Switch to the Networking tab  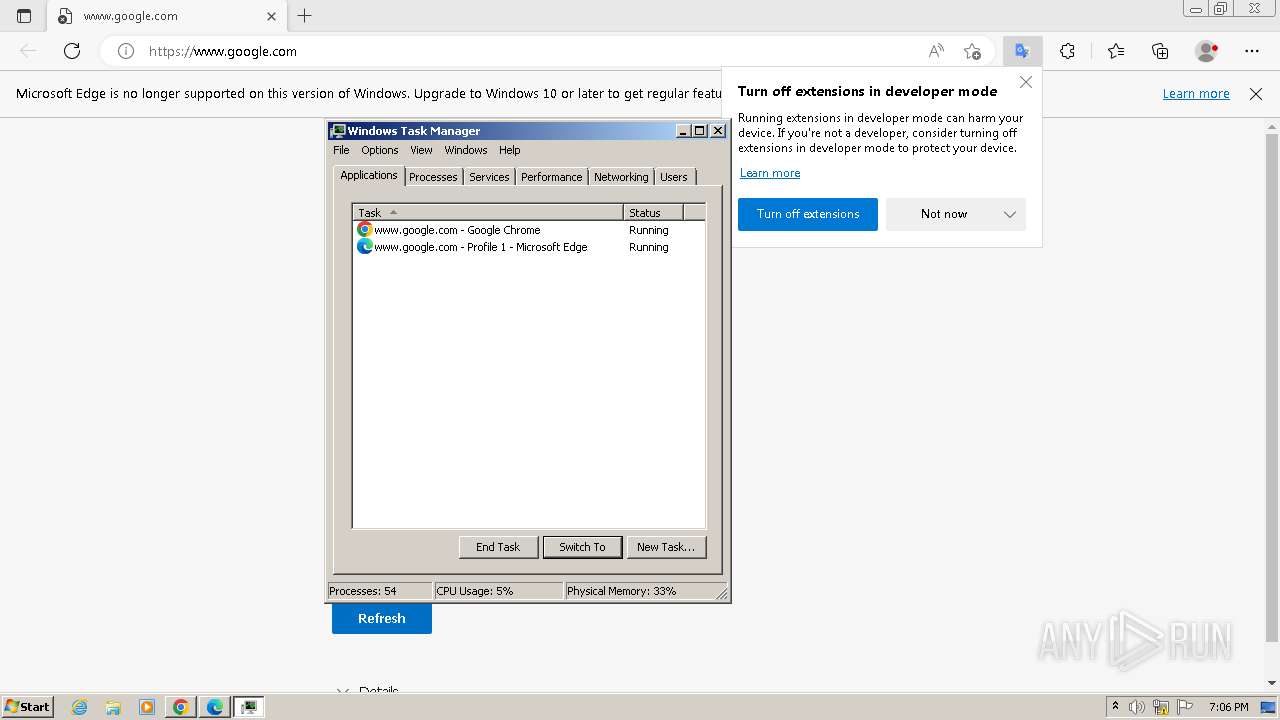pos(621,177)
